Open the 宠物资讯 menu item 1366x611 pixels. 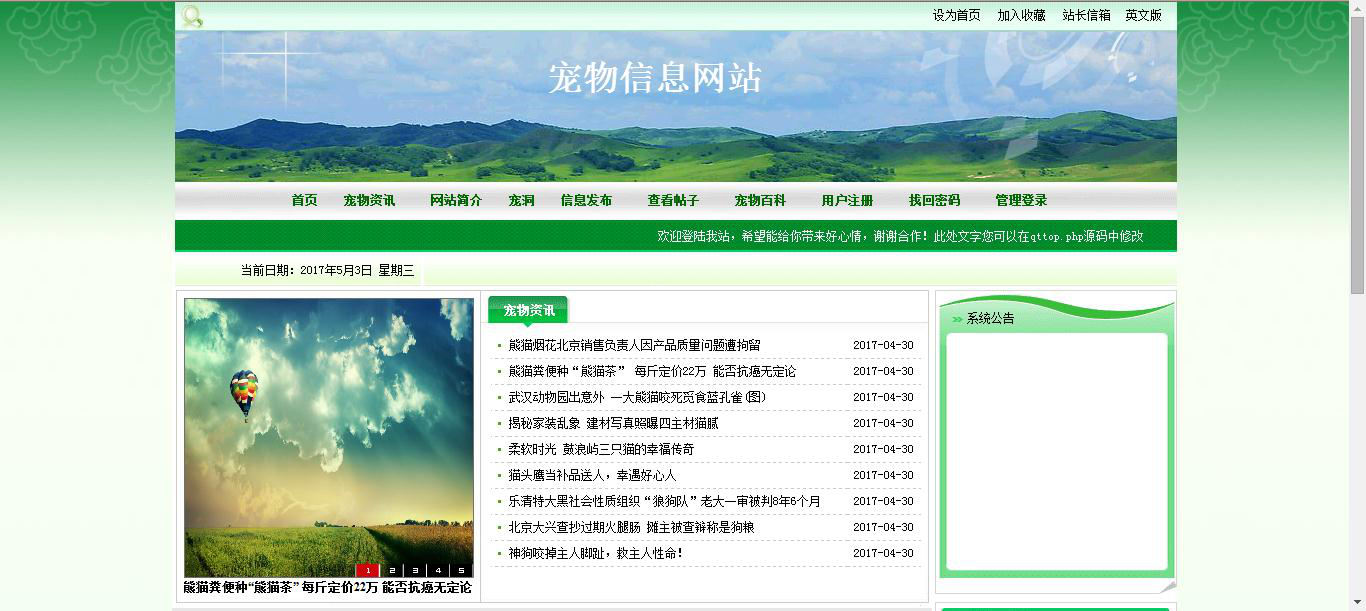(x=367, y=200)
